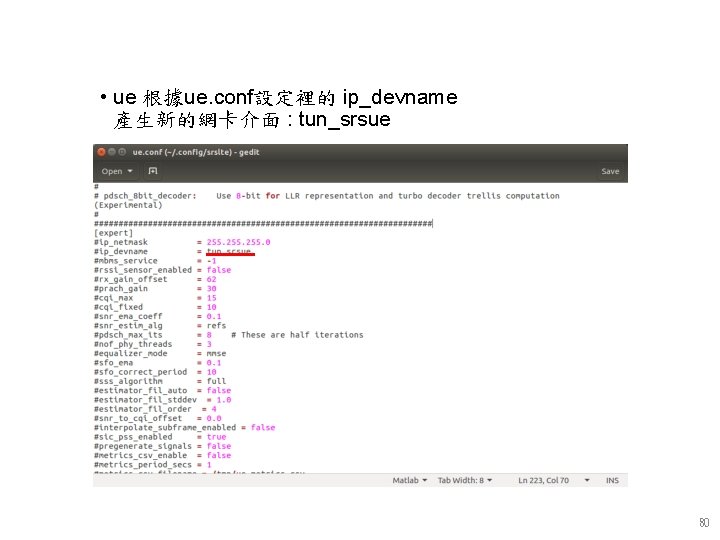Close the gedit window

(x=101, y=152)
